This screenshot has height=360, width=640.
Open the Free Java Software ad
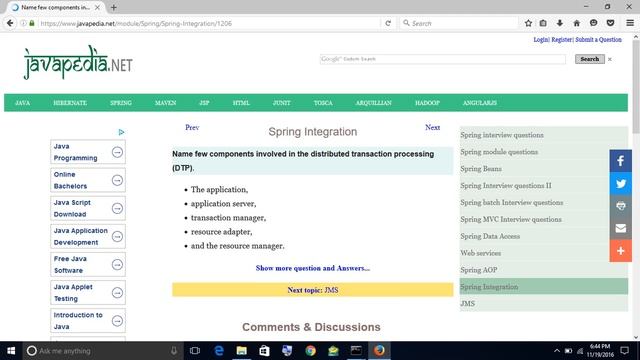point(88,264)
